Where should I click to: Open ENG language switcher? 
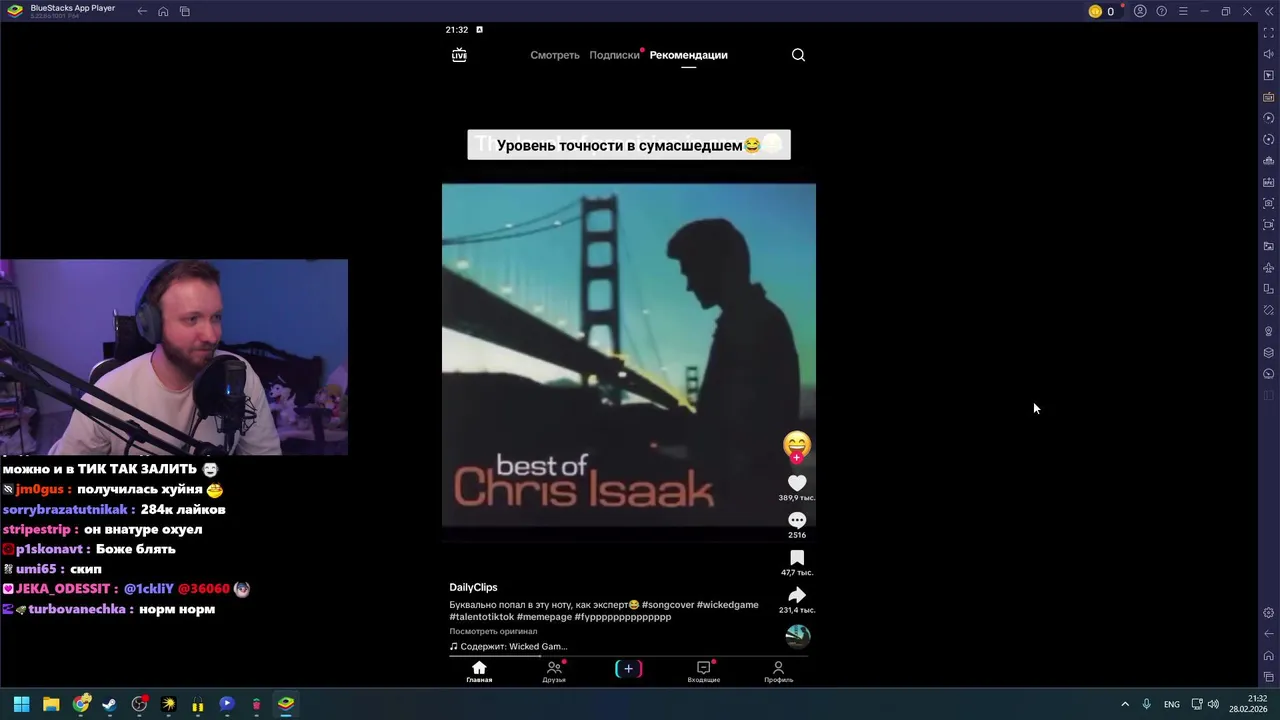coord(1171,704)
